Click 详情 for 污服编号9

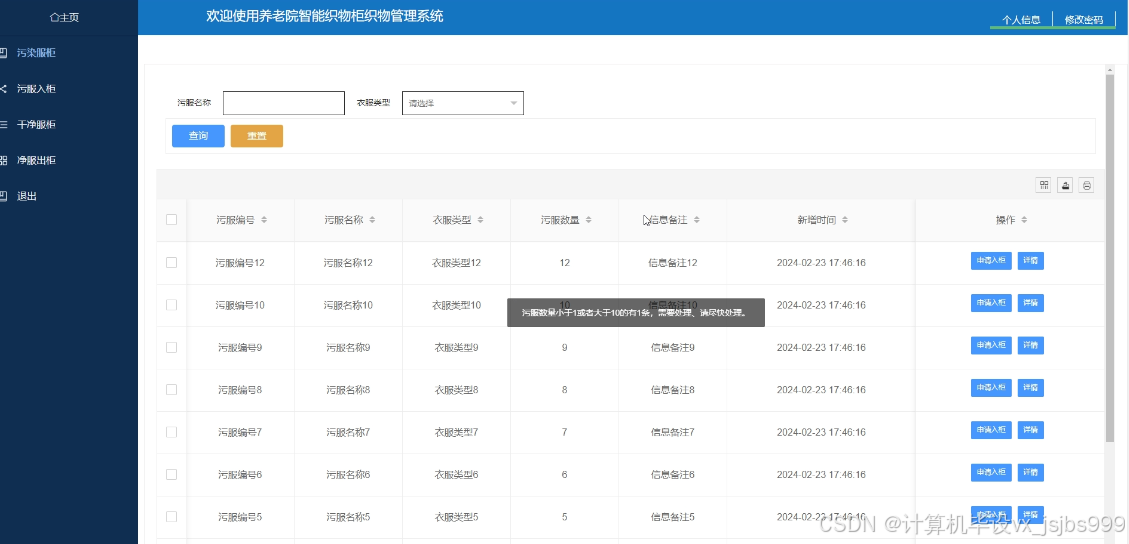pos(1030,345)
